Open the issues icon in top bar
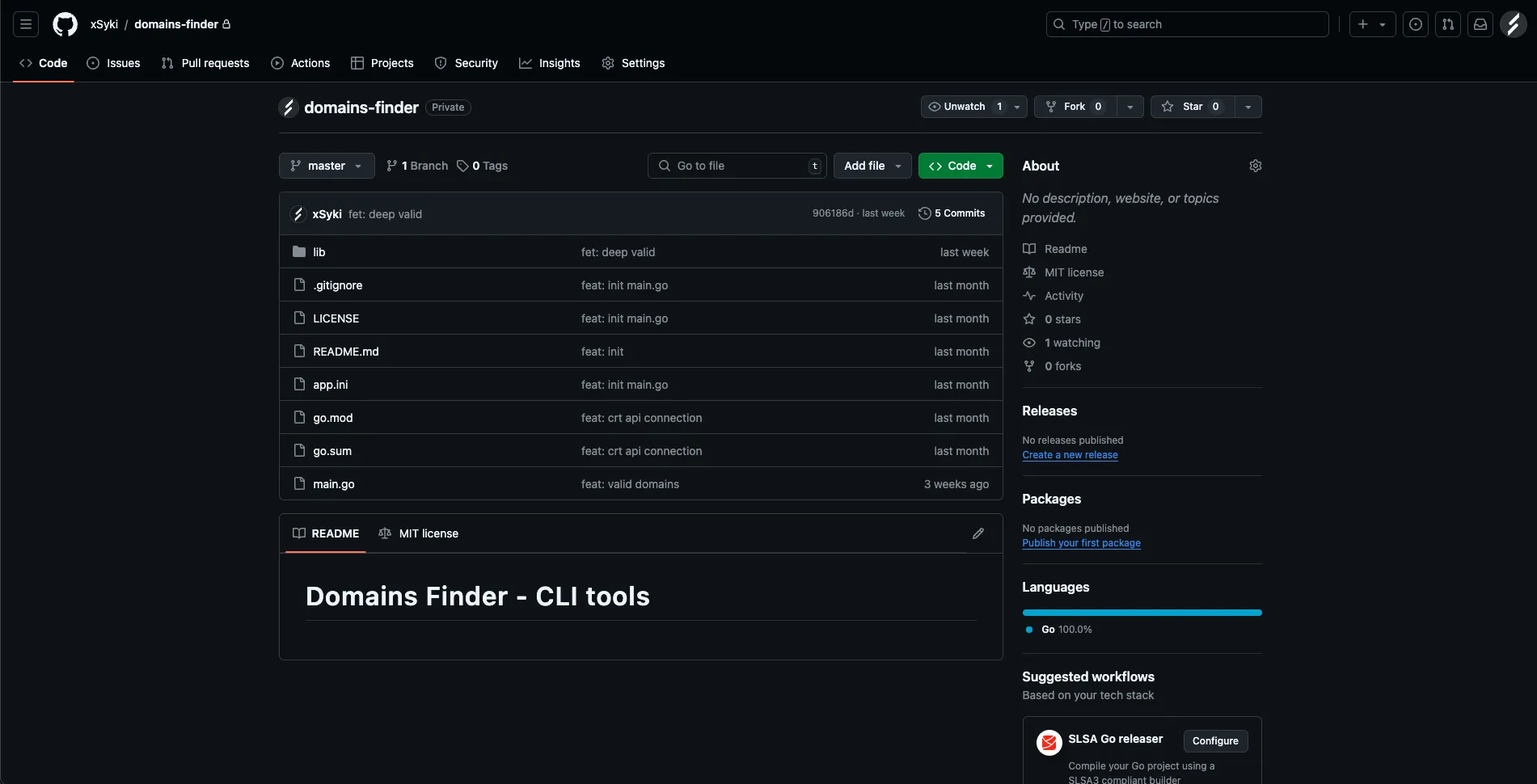 1416,24
